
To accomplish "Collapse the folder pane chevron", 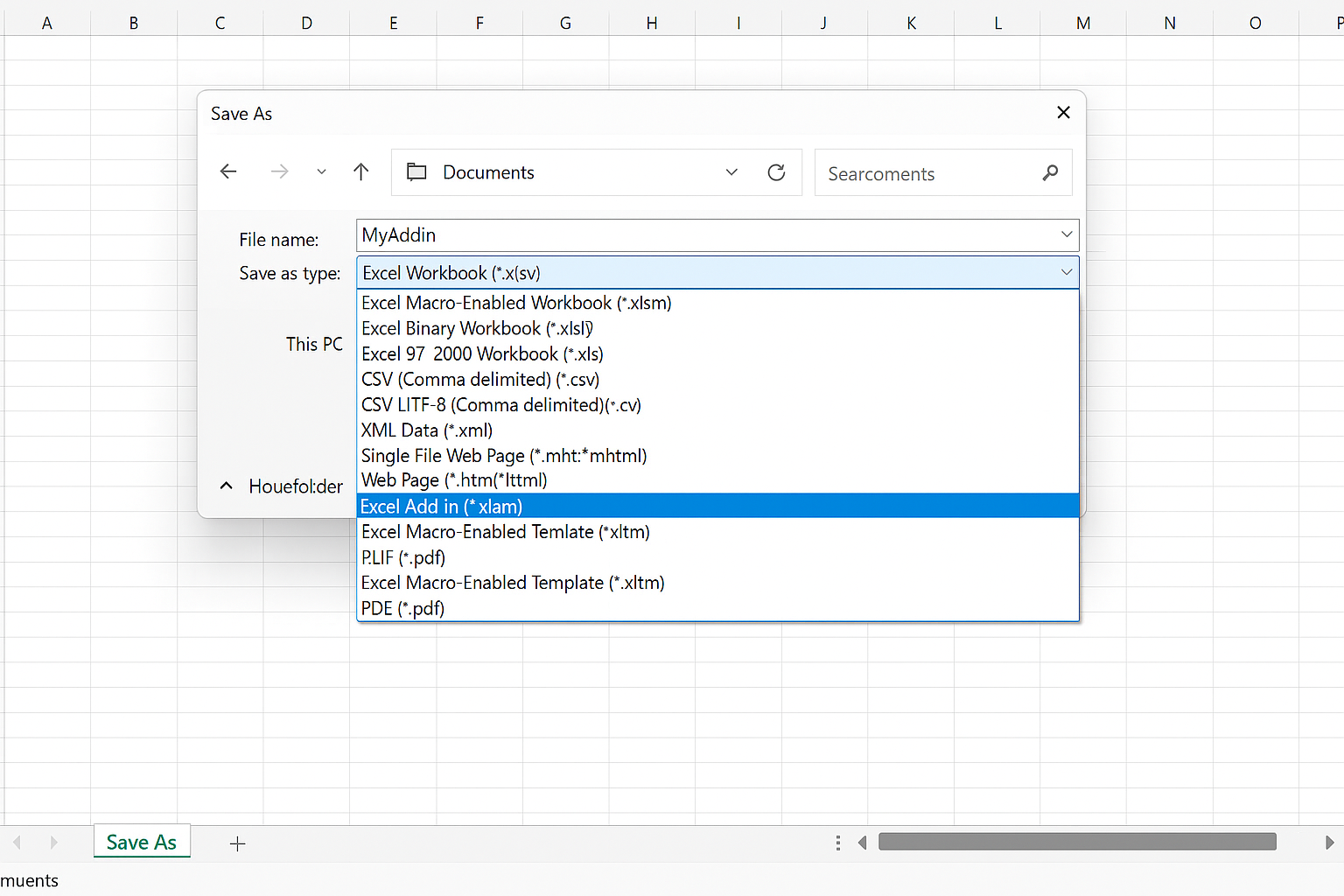I will (x=227, y=486).
